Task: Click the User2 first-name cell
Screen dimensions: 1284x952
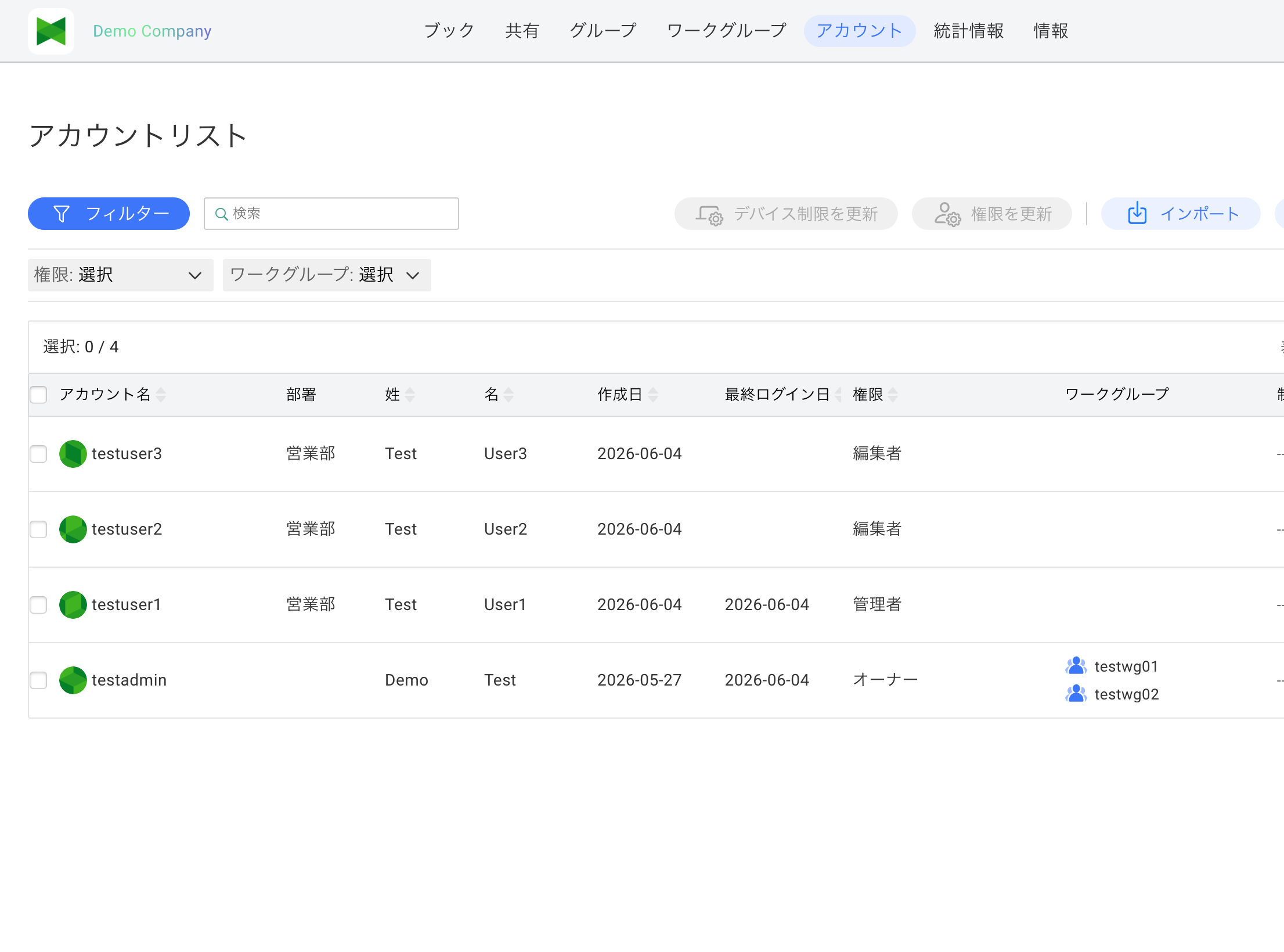Action: click(506, 529)
